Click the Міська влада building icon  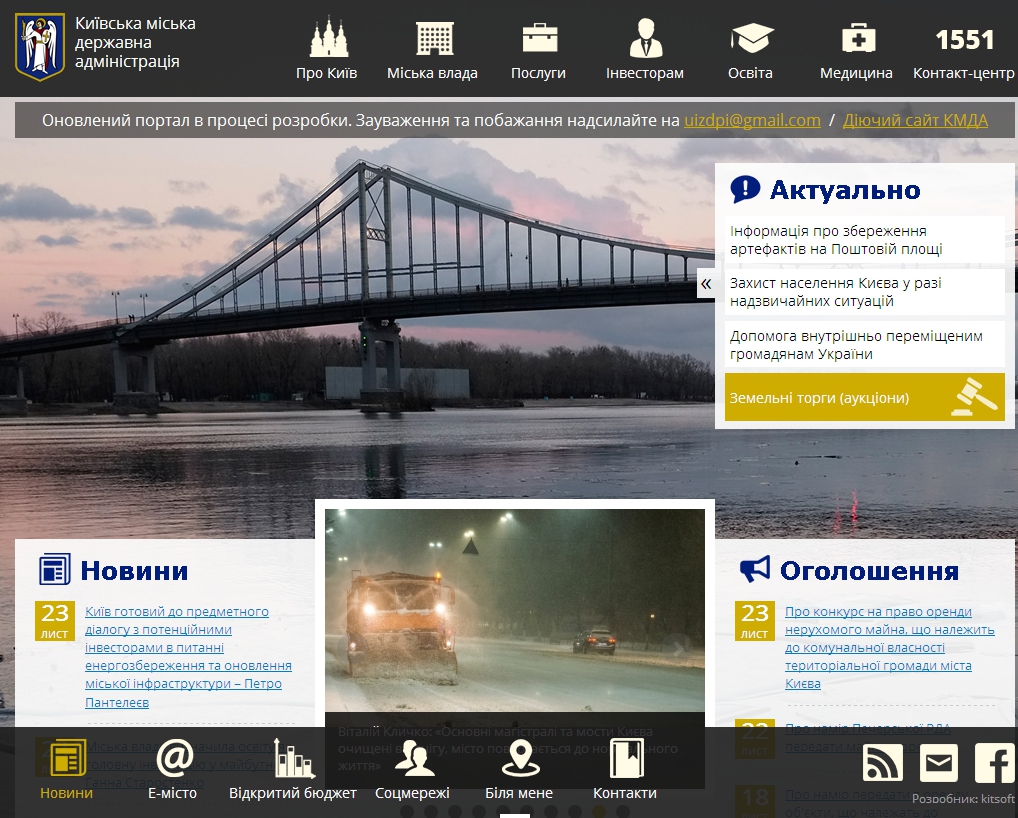click(x=434, y=38)
